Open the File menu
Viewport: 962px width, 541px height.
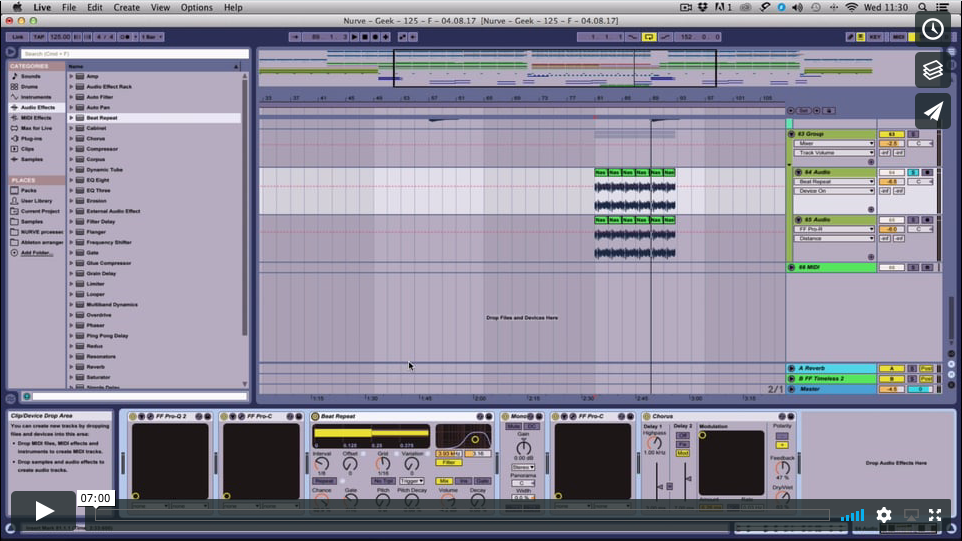click(x=69, y=7)
